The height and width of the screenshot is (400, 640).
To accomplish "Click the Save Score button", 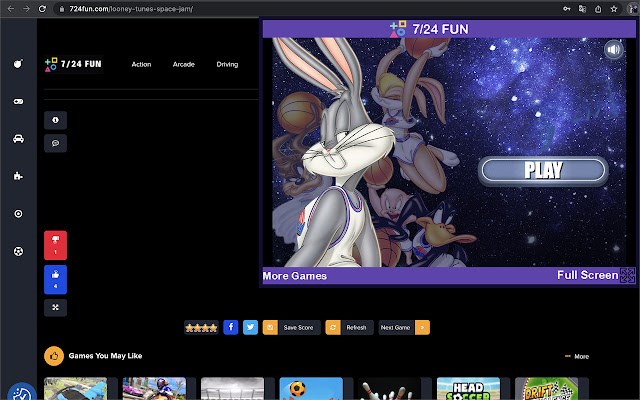I will coord(292,327).
